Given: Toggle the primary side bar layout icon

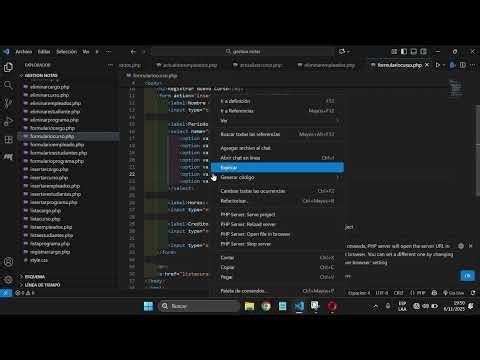Looking at the screenshot, I should [404, 51].
